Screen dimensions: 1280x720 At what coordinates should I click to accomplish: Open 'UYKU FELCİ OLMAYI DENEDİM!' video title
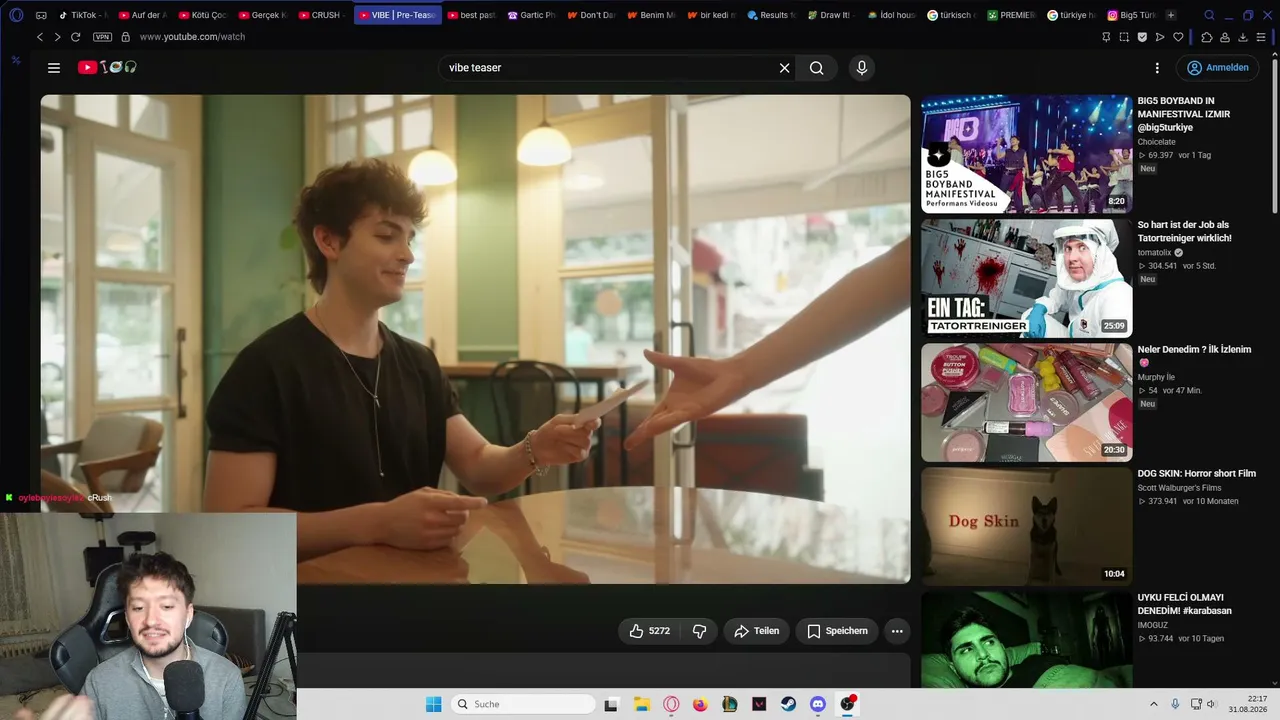1185,604
